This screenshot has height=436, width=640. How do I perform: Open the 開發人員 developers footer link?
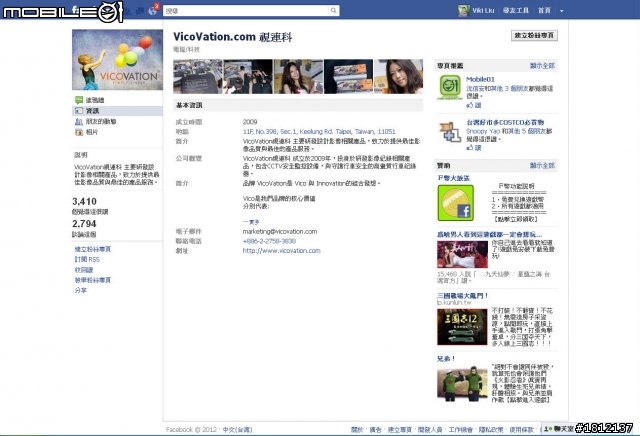pyautogui.click(x=430, y=429)
